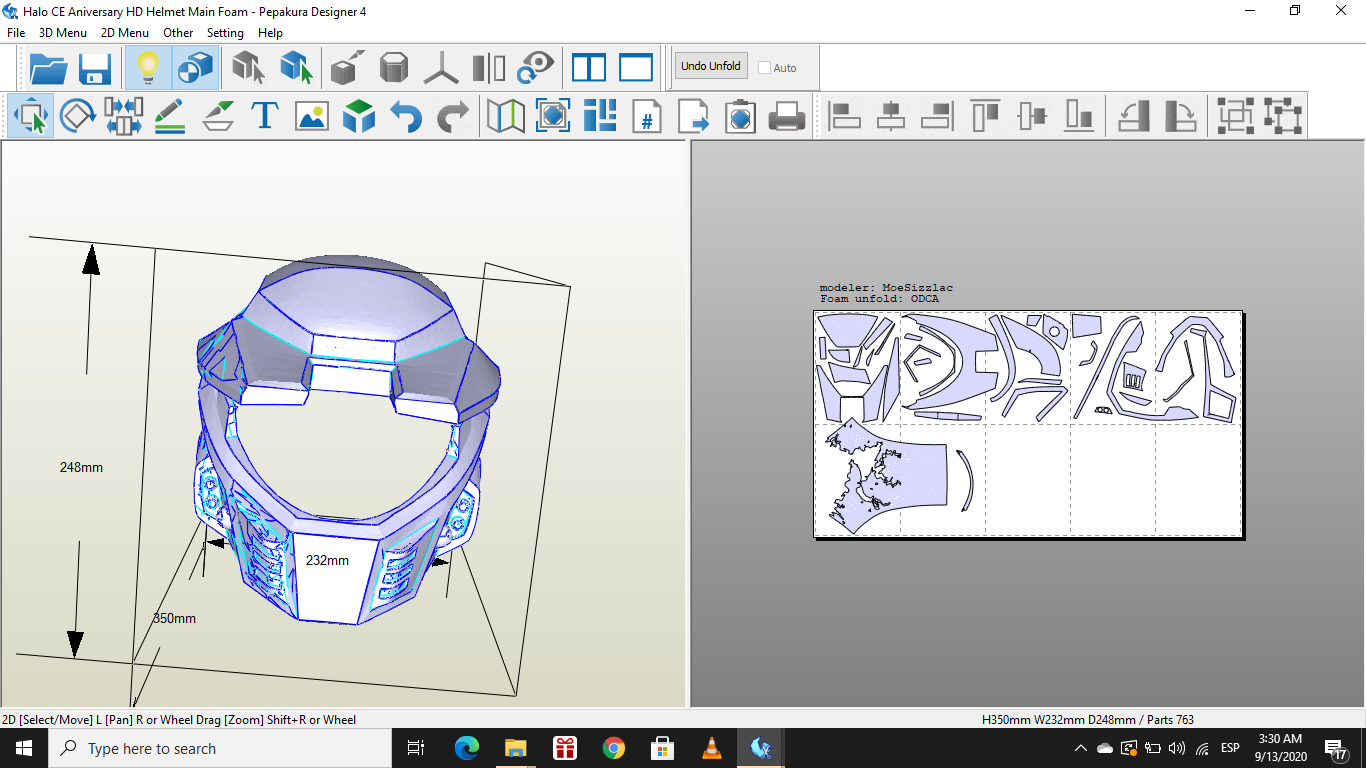Select the Join/Disjoin faces tool
Image resolution: width=1366 pixels, height=768 pixels.
[123, 116]
